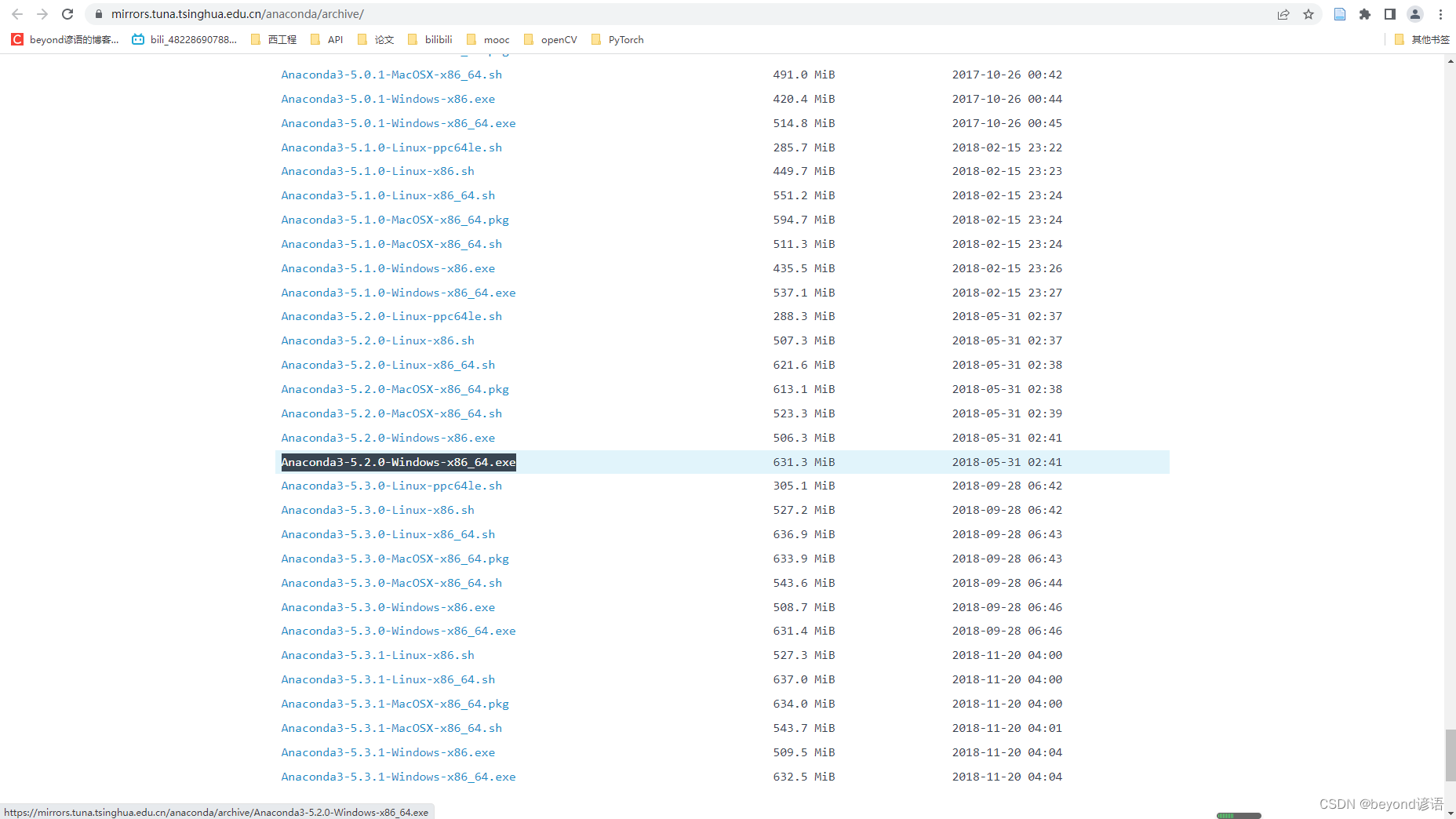Download Anaconda3-5.3.0-Linux-x86_64.sh
The height and width of the screenshot is (819, 1456).
point(388,534)
